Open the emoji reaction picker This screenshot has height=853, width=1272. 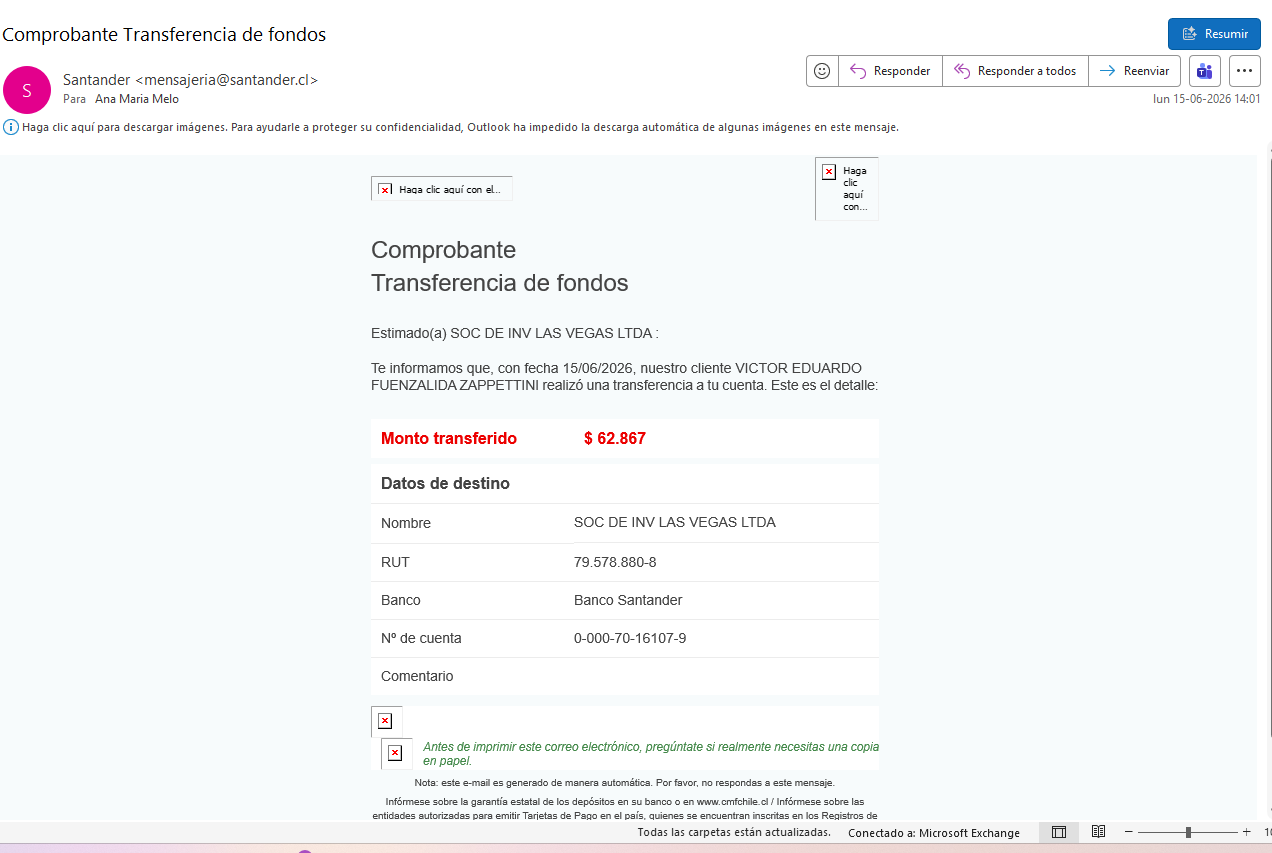822,71
